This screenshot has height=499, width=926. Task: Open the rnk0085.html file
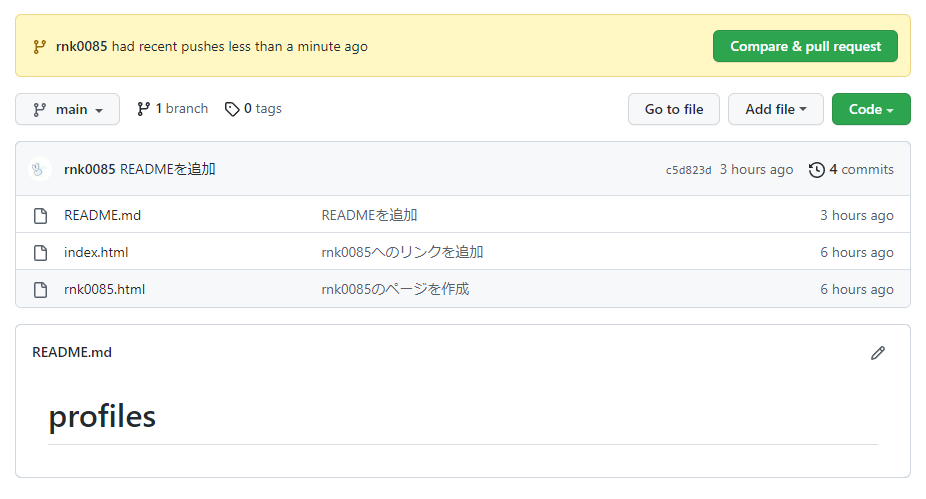tap(105, 289)
